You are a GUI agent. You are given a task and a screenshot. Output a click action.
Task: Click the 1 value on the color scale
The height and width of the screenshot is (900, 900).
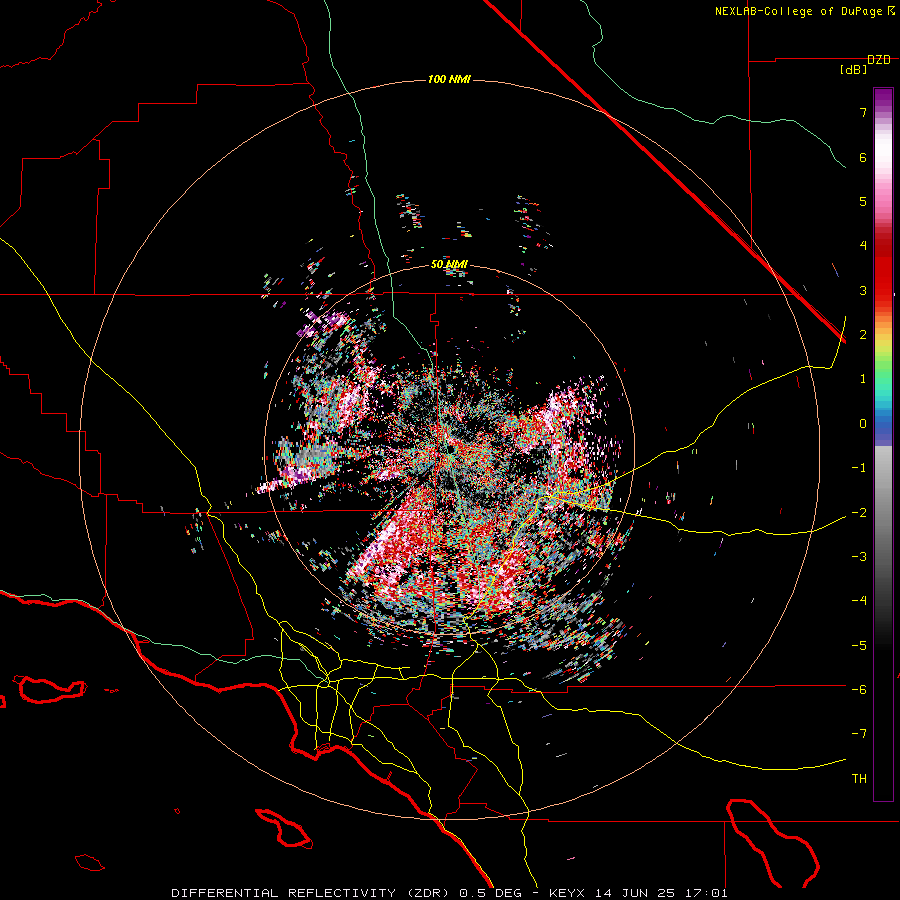(863, 379)
